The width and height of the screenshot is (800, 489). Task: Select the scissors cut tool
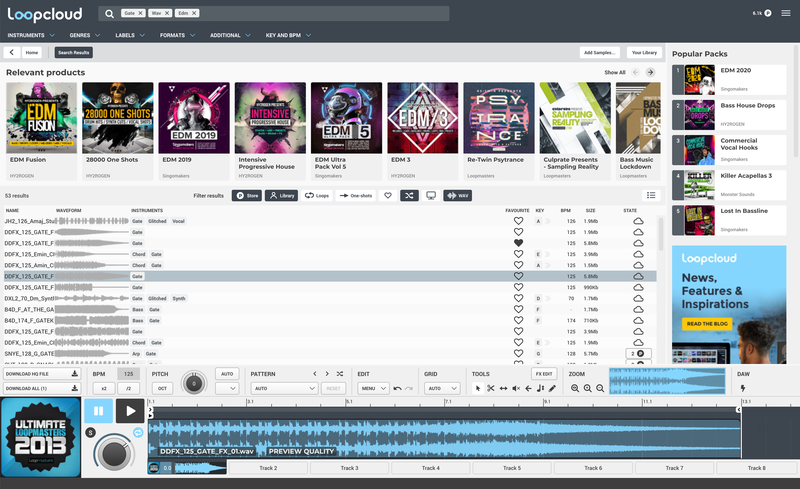491,388
